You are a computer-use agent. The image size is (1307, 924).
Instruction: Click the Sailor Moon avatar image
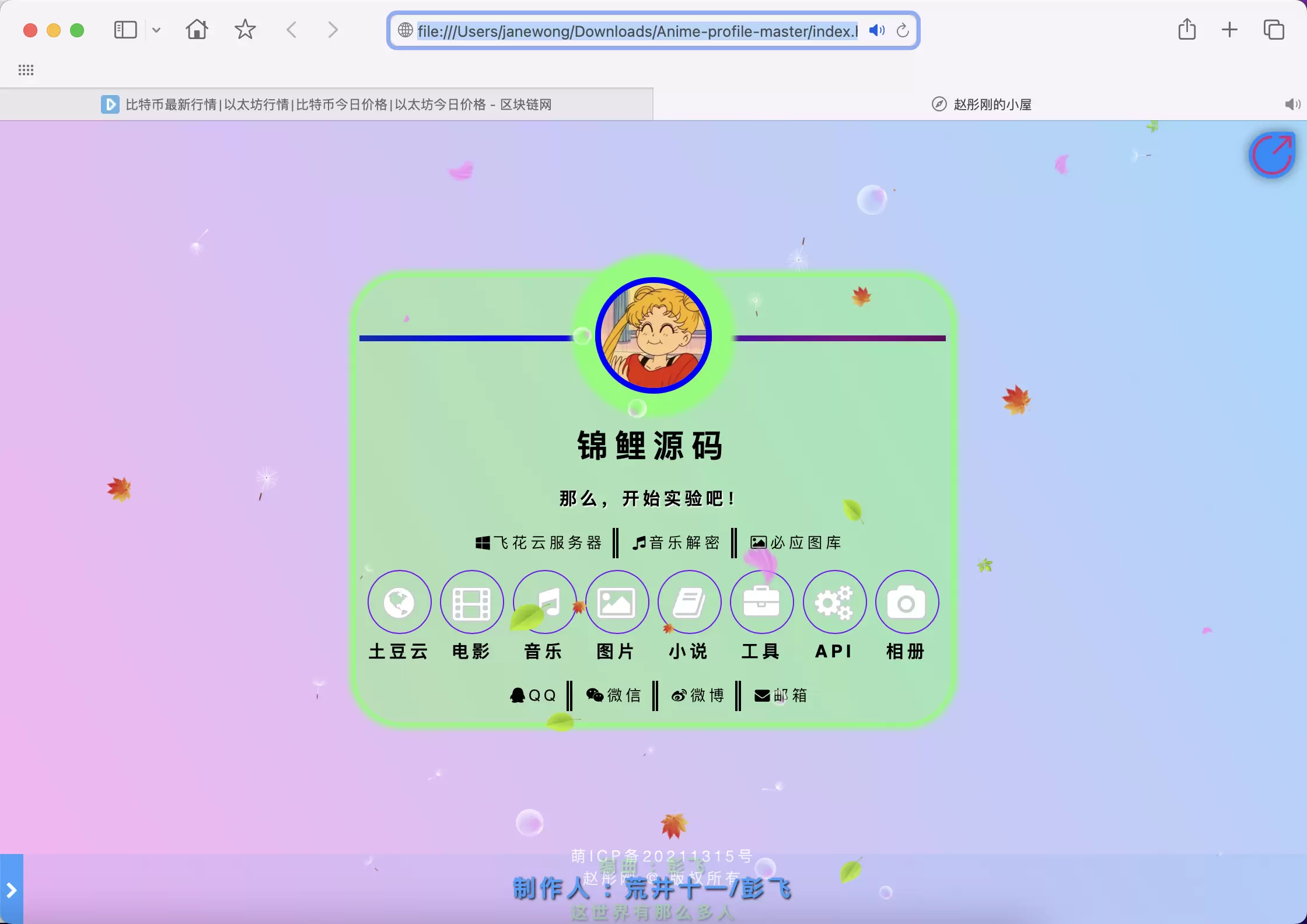[x=653, y=335]
